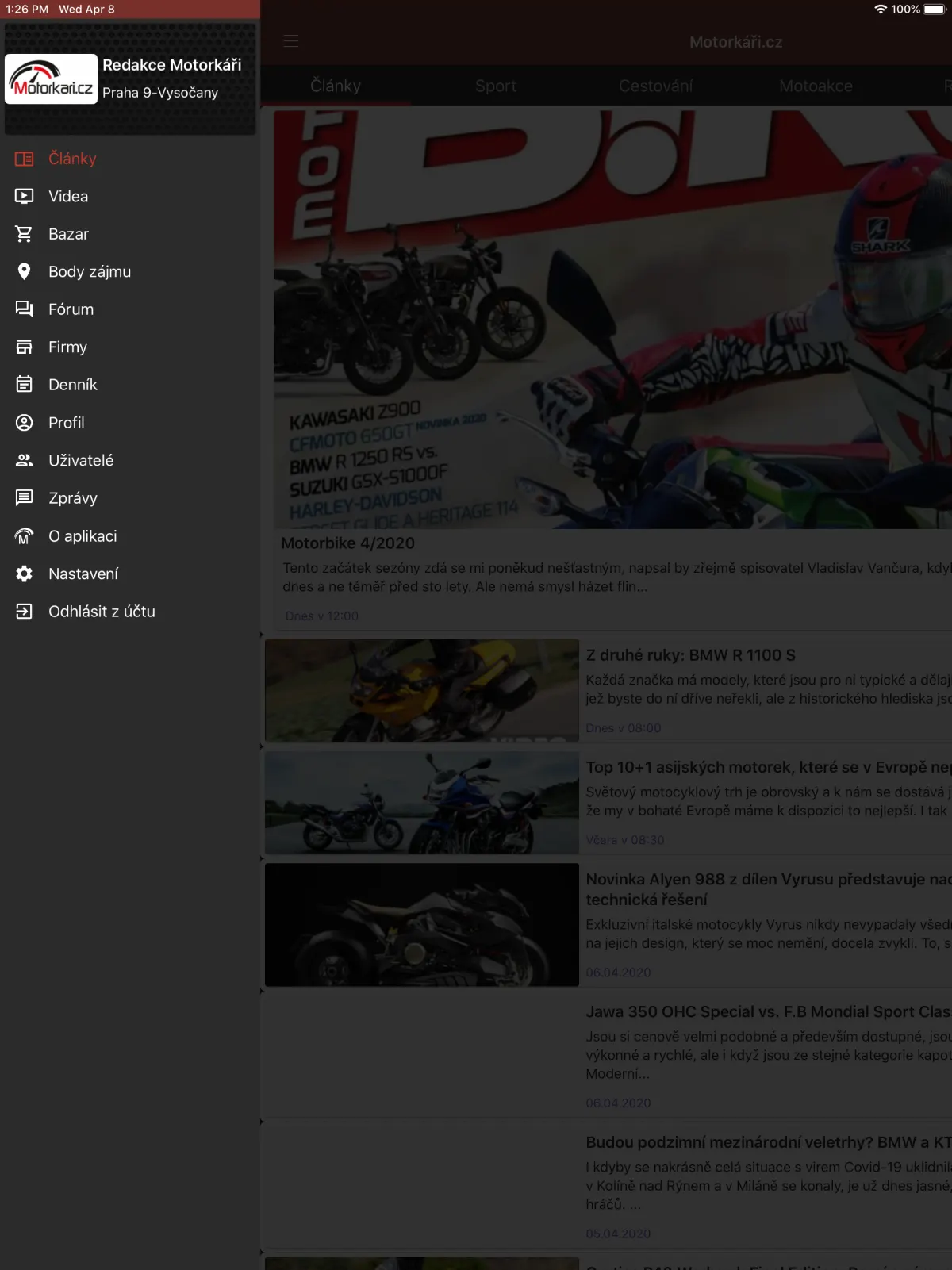This screenshot has height=1270, width=952.
Task: Tap Novinka Alyen 988 headline
Action: coord(768,889)
